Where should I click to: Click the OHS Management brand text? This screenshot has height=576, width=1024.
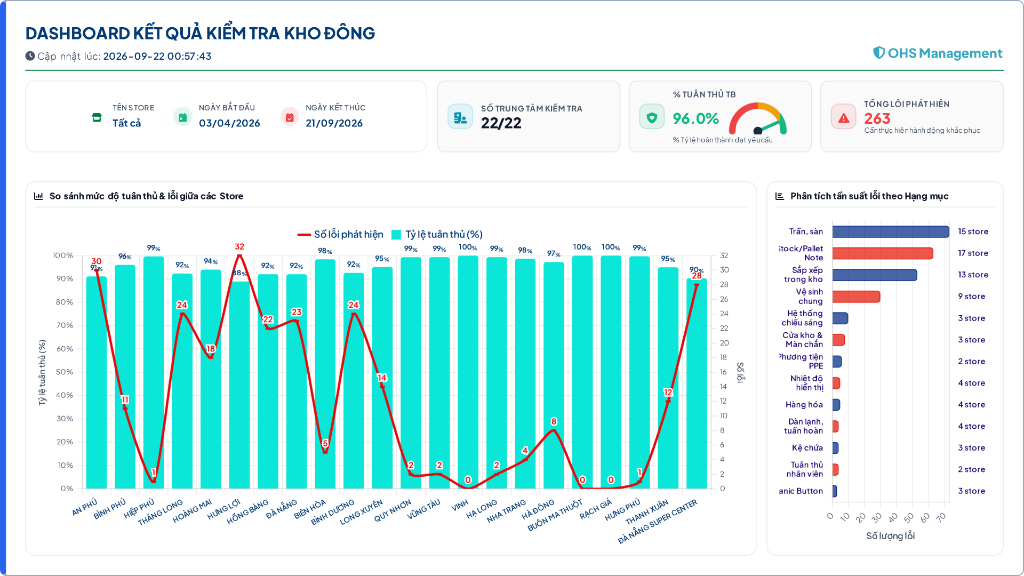tap(944, 53)
